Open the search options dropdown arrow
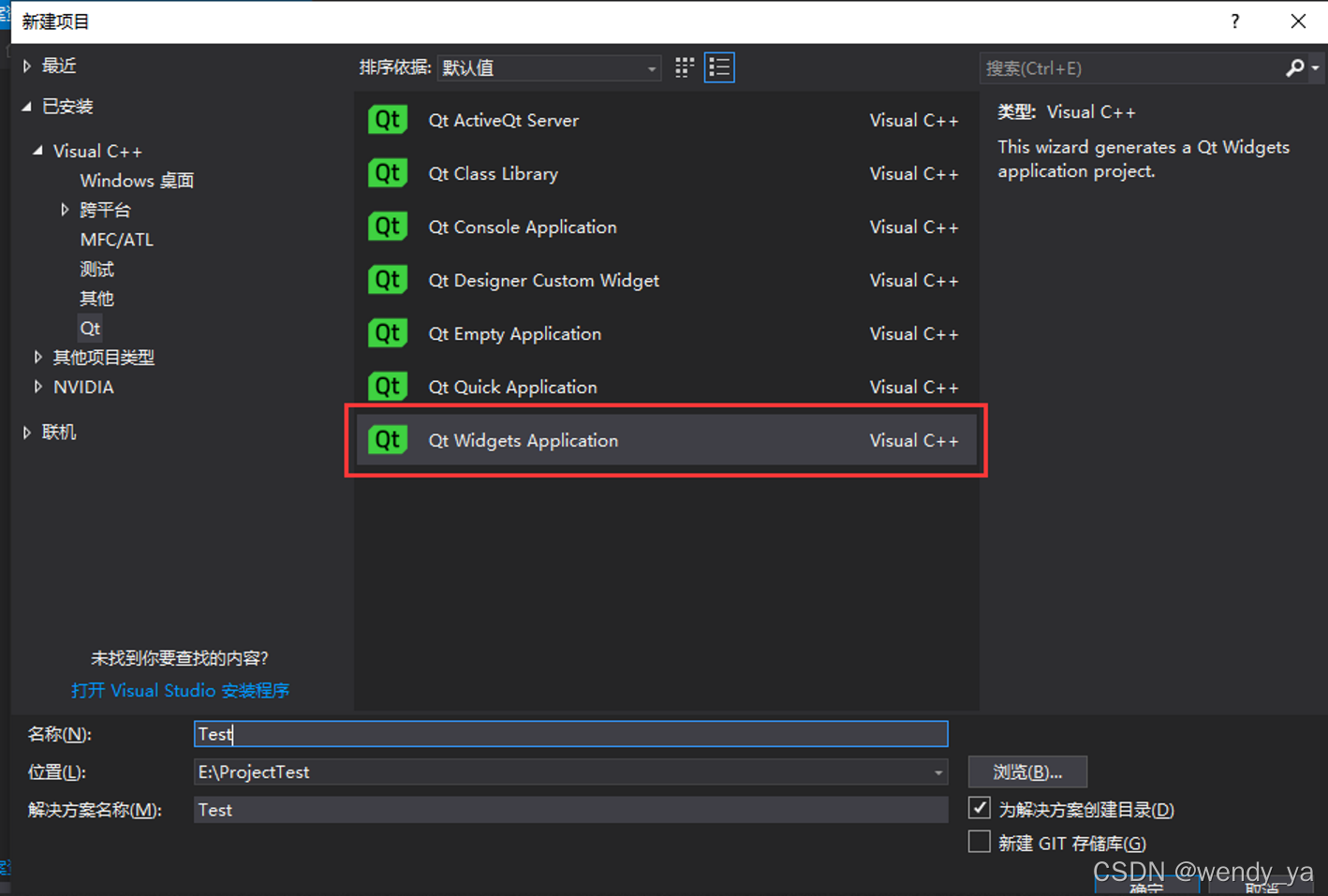 click(1315, 67)
